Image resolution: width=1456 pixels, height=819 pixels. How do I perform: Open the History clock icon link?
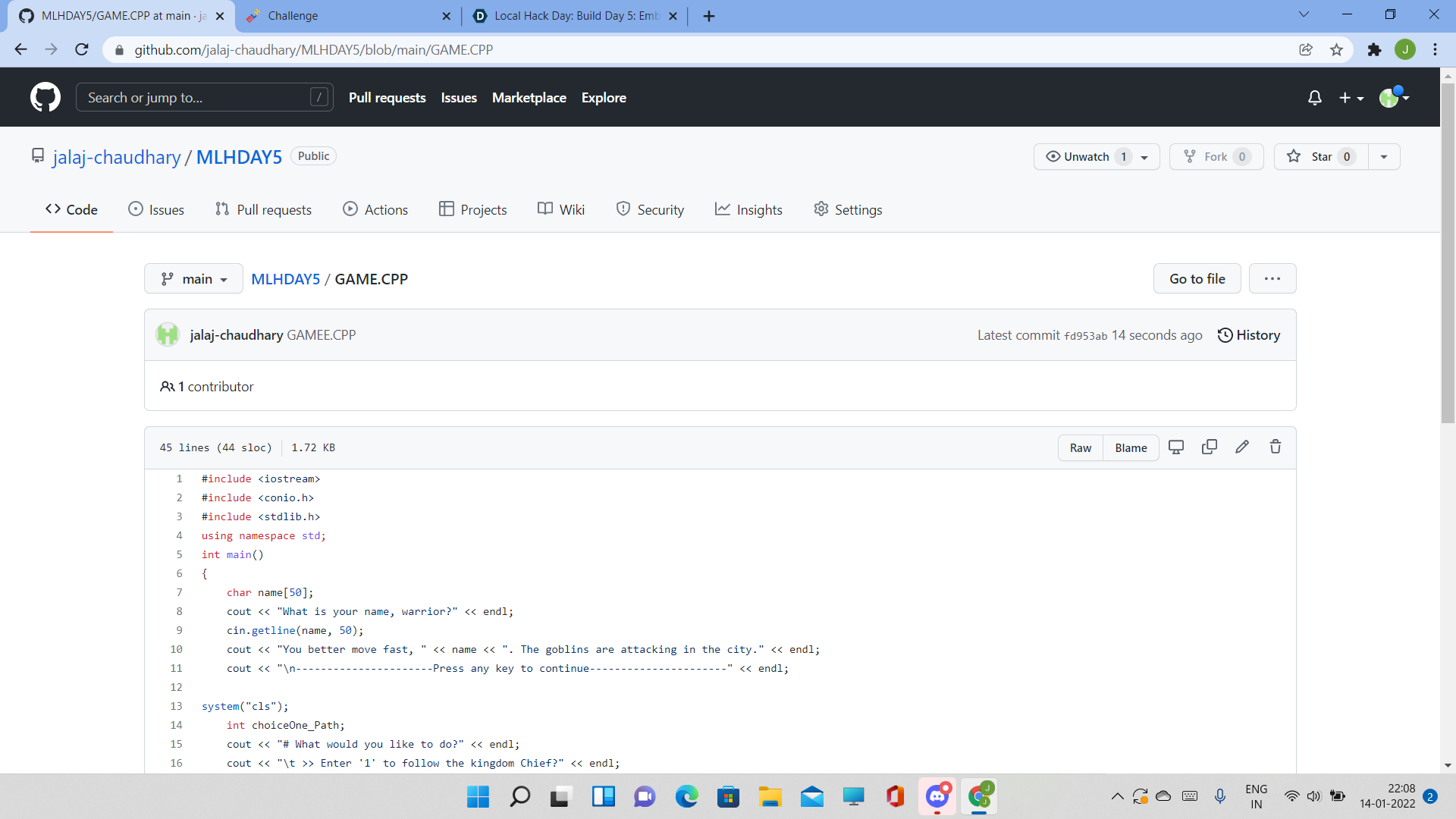(x=1248, y=335)
